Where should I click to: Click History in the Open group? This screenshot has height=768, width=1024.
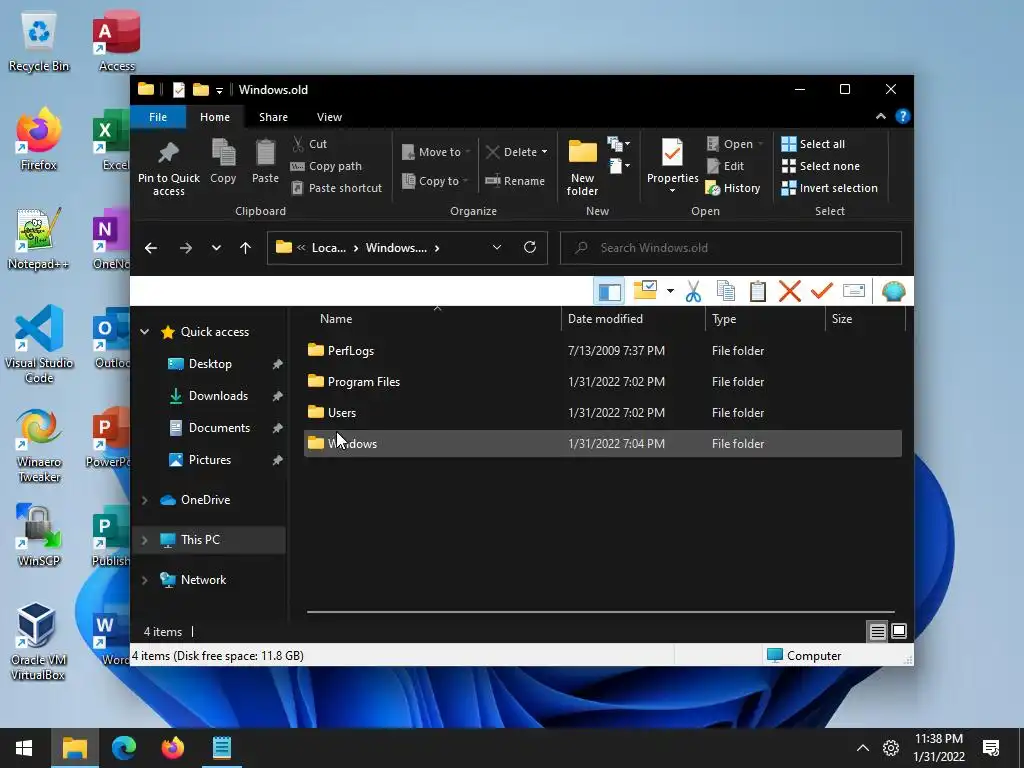coord(733,188)
